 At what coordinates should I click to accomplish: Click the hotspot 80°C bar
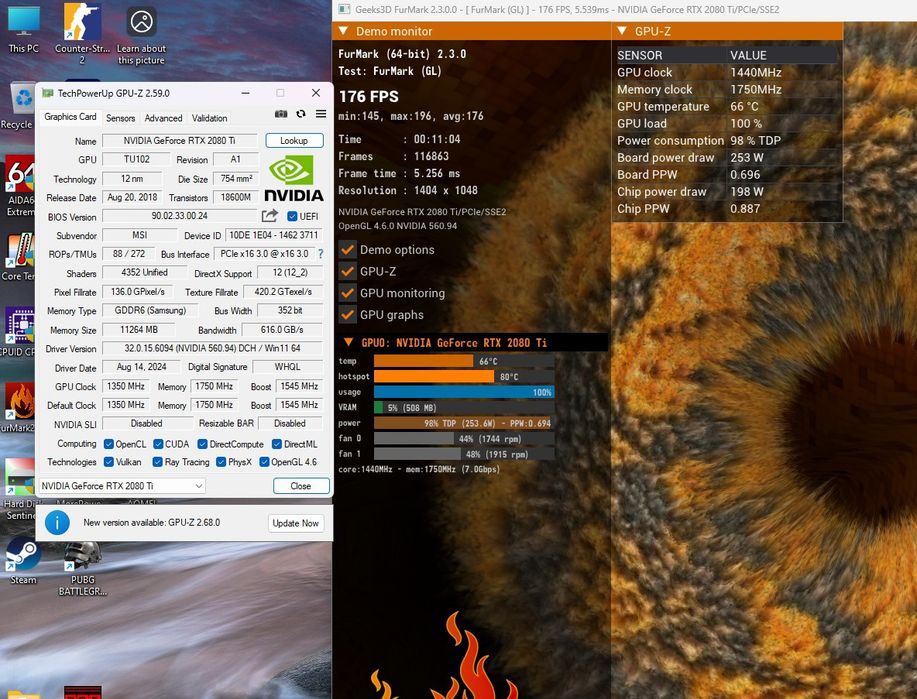(464, 376)
